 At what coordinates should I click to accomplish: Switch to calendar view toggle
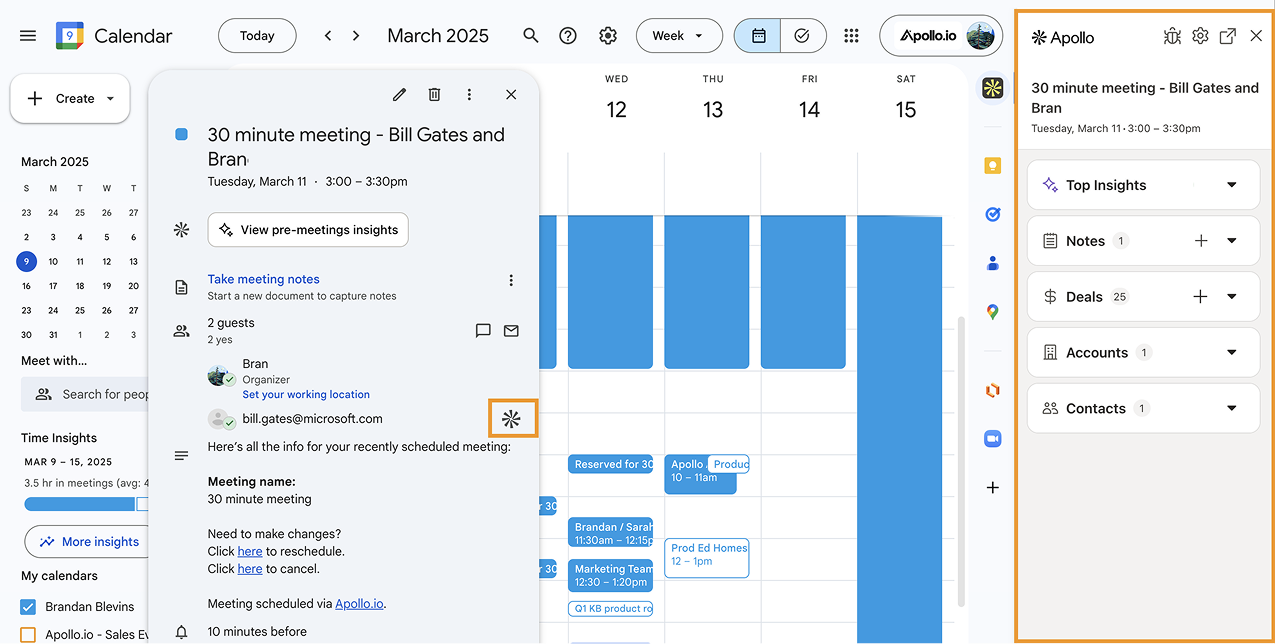758,36
